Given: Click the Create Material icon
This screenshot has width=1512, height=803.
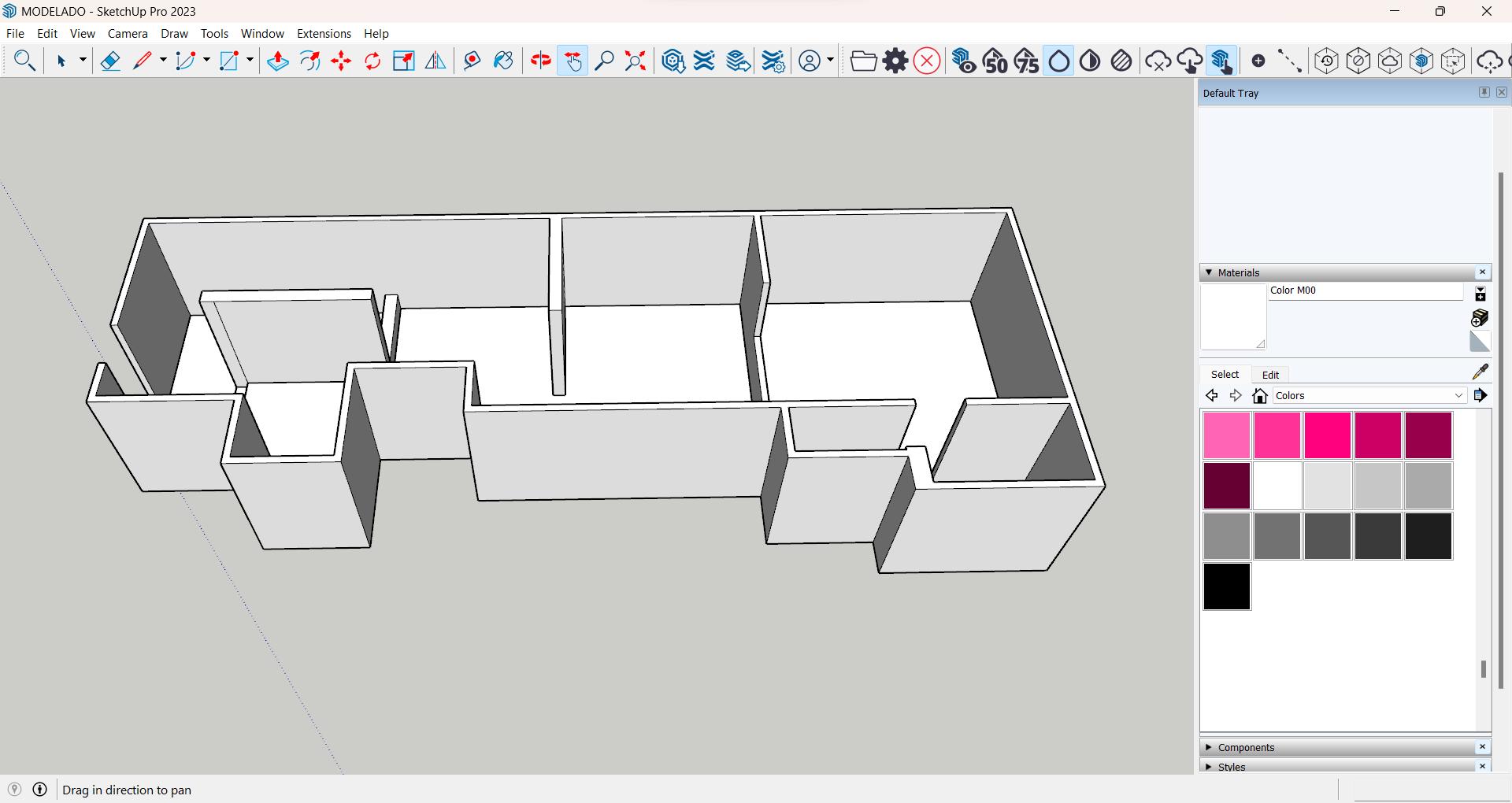Looking at the screenshot, I should (1480, 317).
